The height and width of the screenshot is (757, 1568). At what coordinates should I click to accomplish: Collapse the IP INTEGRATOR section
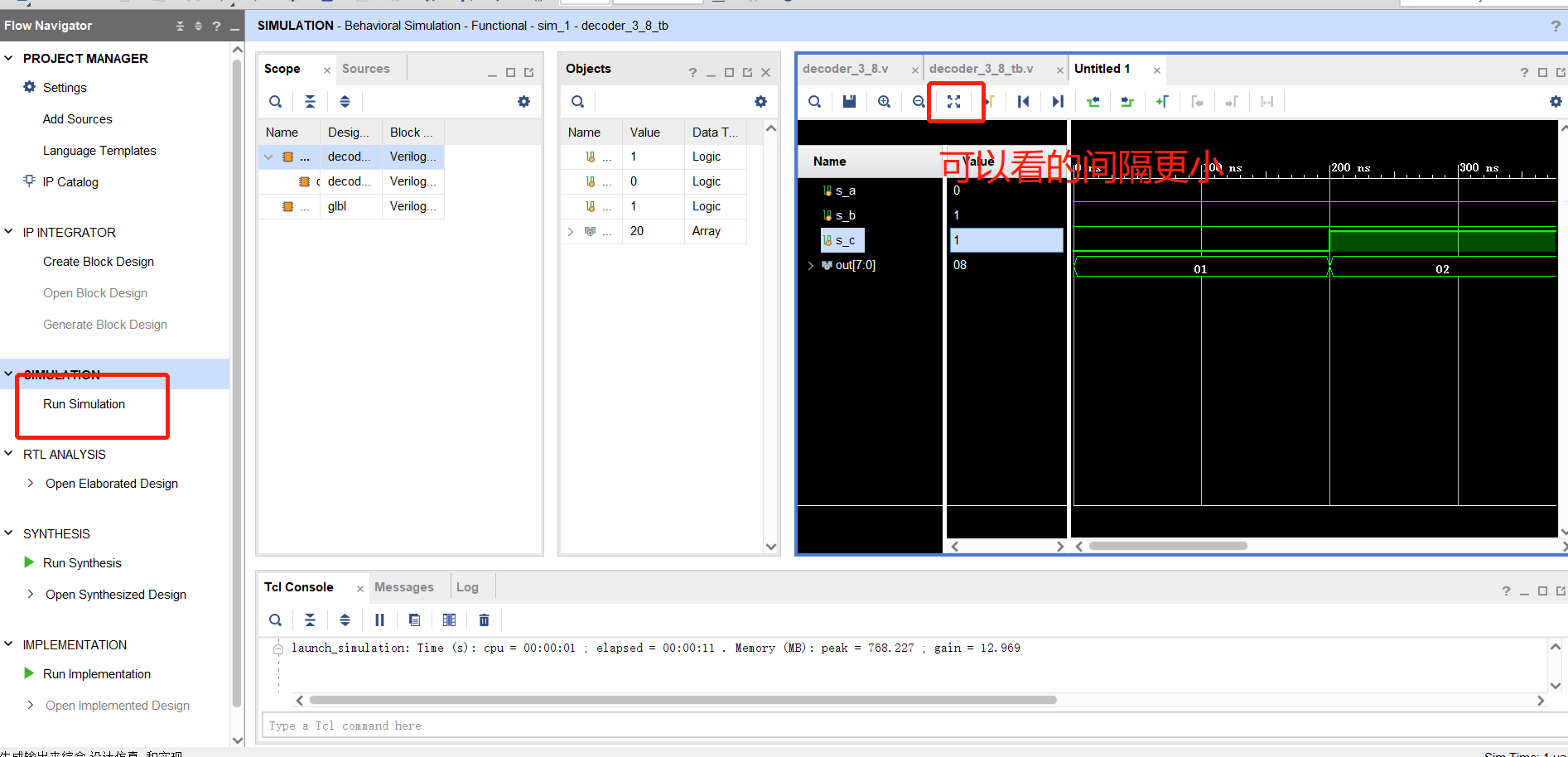pyautogui.click(x=9, y=232)
